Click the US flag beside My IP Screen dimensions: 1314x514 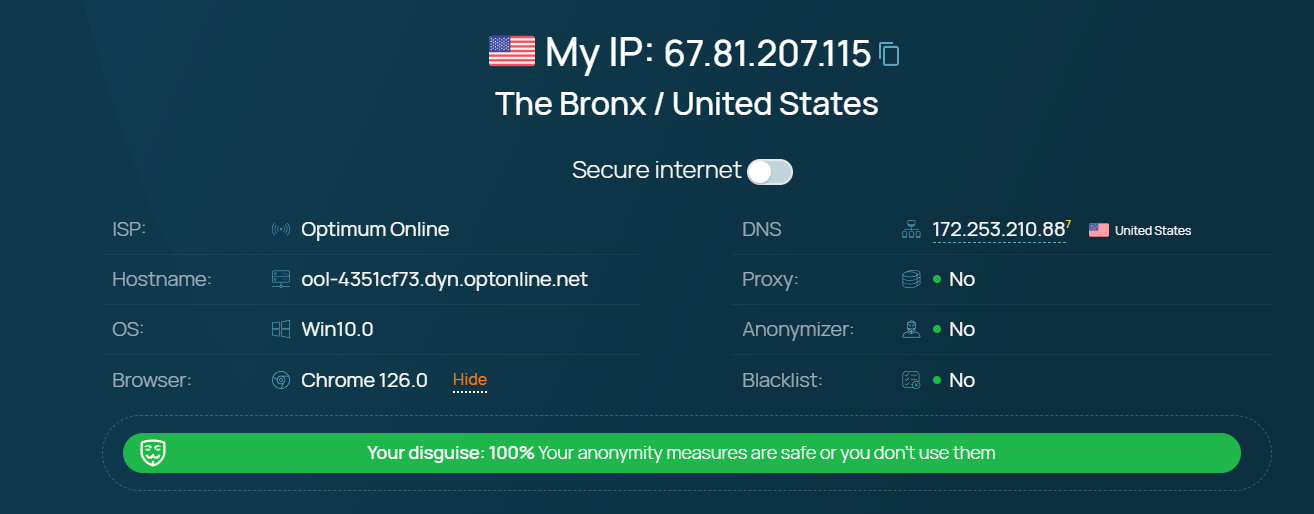[x=512, y=51]
